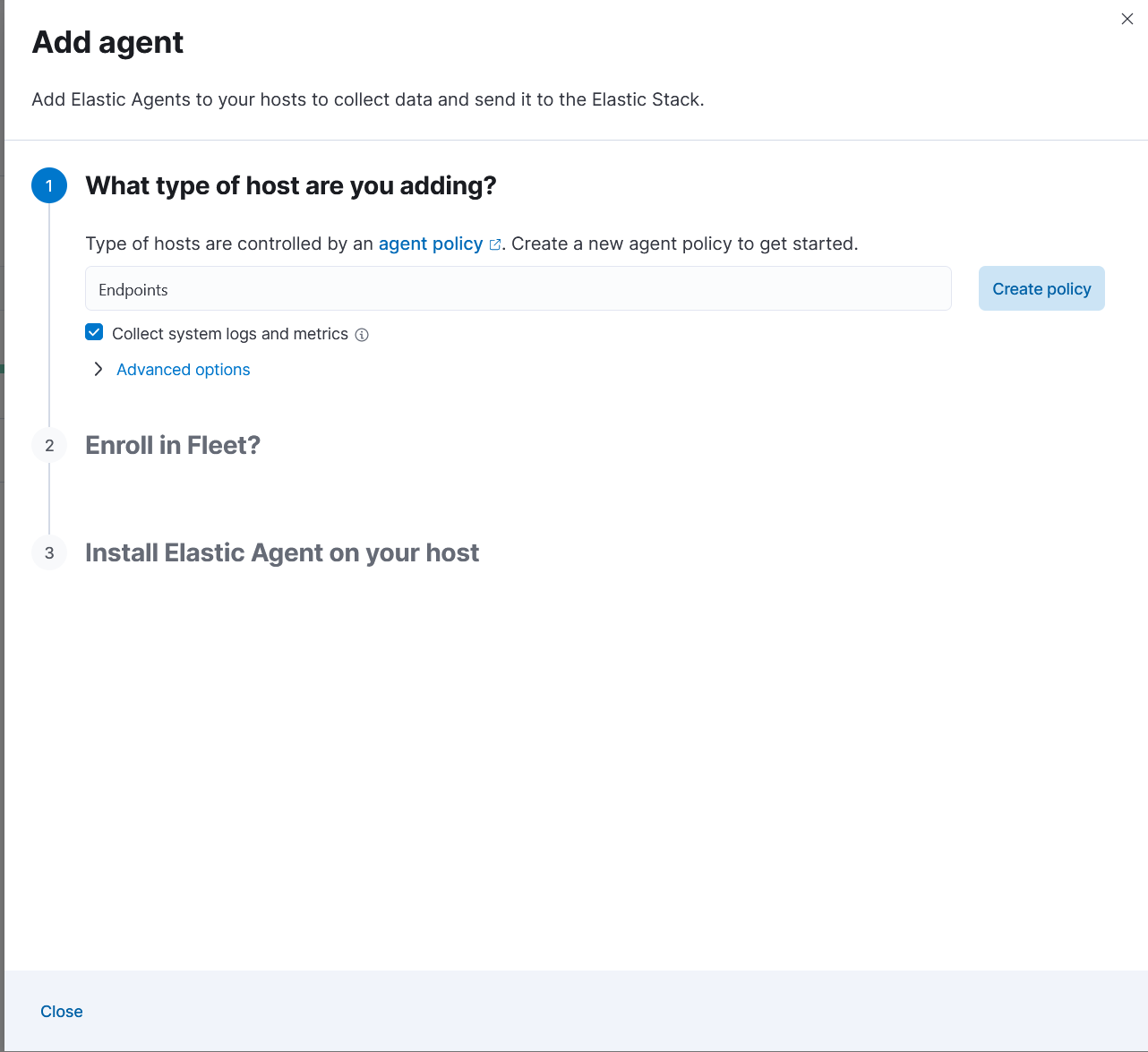Open the Advanced options text link
Image resolution: width=1148 pixels, height=1052 pixels.
(x=184, y=370)
